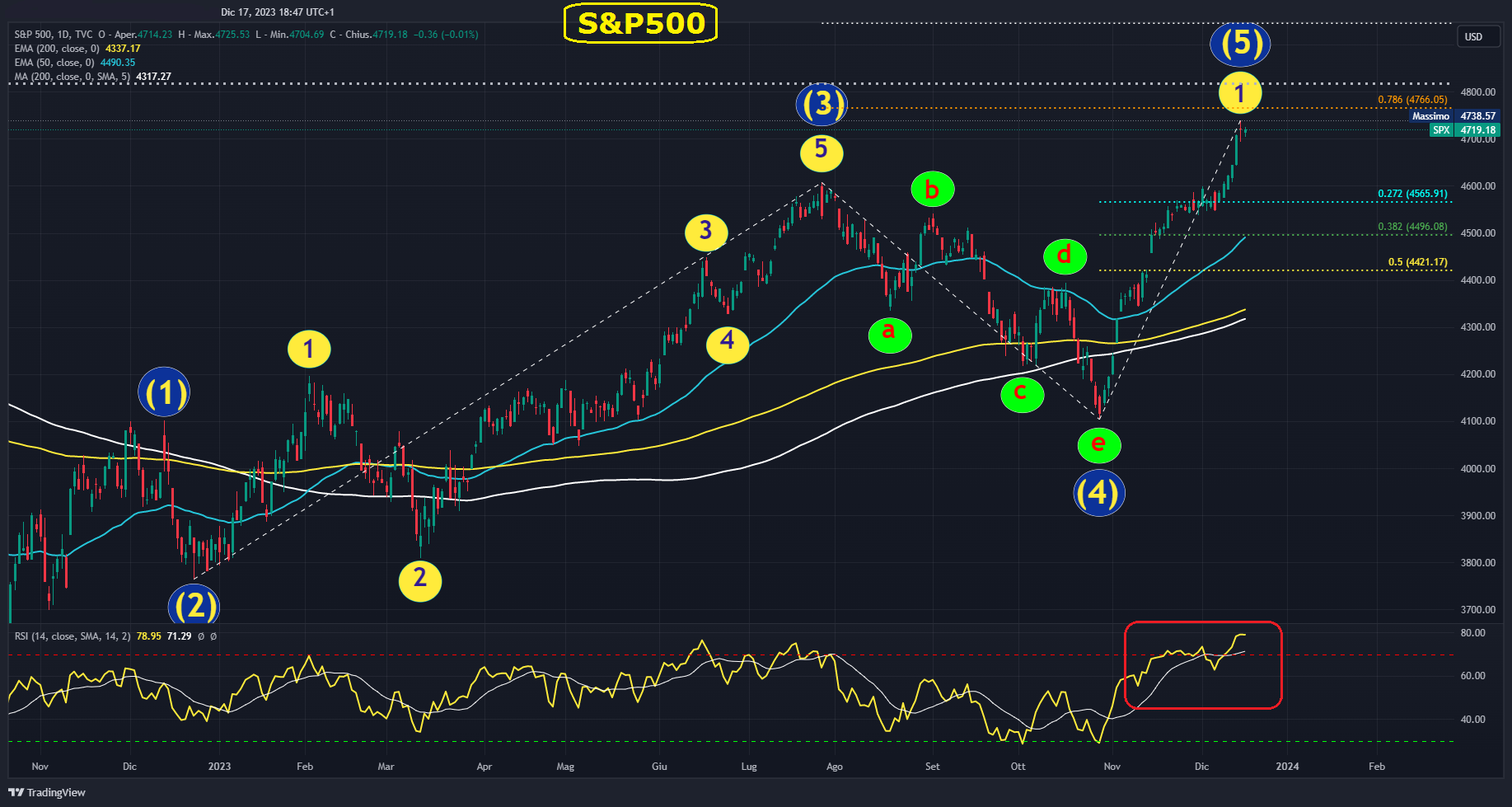Viewport: 1512px width, 807px height.
Task: Click the 3900.00 price axis level
Action: 1478,516
